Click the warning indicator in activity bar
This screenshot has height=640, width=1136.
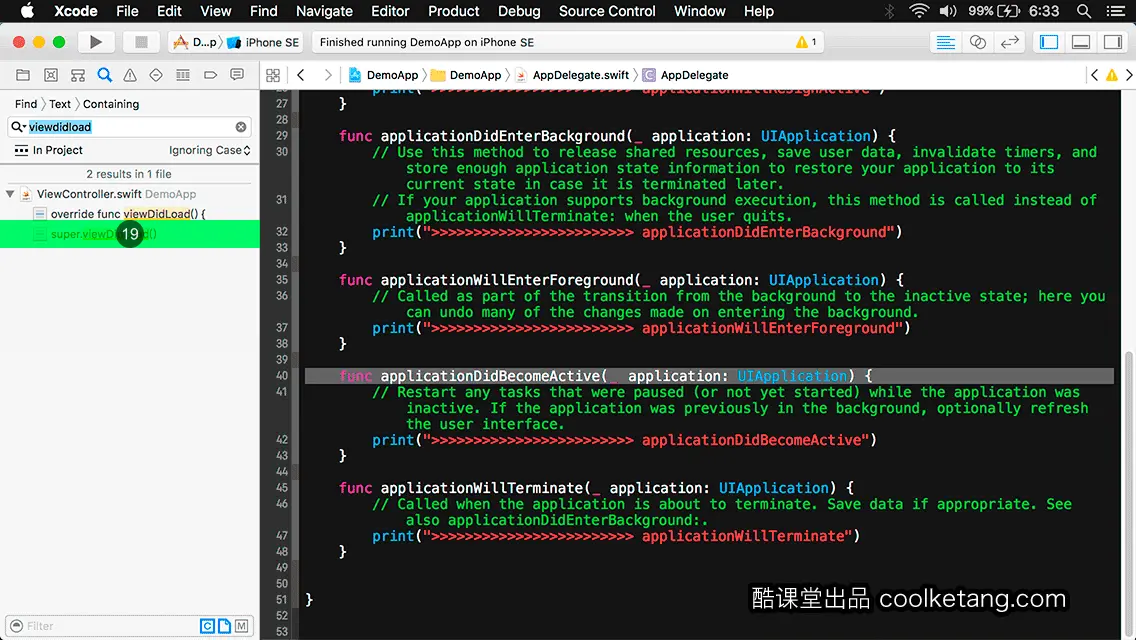pyautogui.click(x=806, y=42)
